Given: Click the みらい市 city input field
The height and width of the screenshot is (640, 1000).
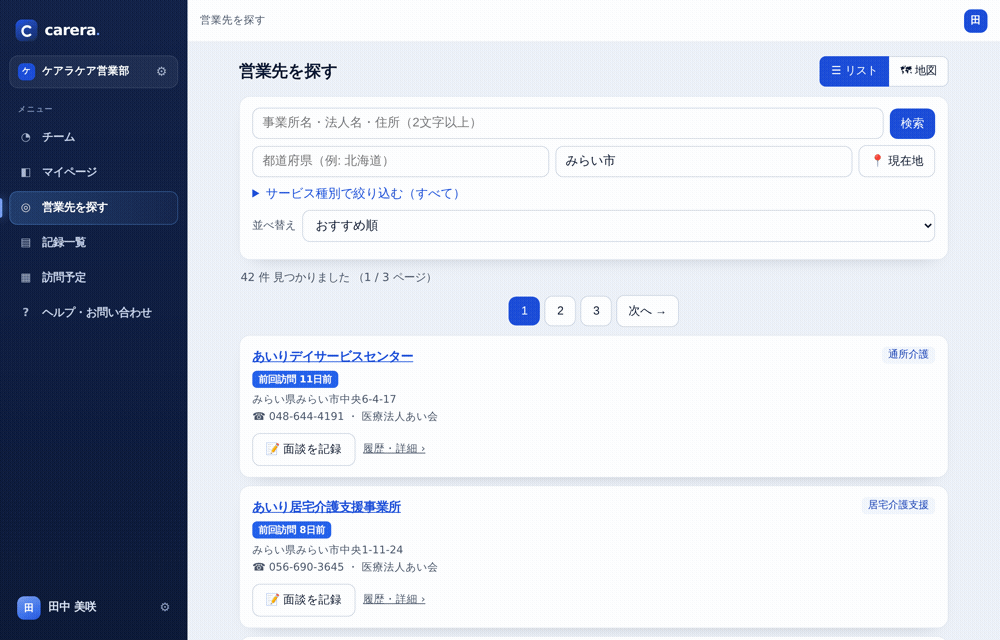Looking at the screenshot, I should tap(703, 161).
